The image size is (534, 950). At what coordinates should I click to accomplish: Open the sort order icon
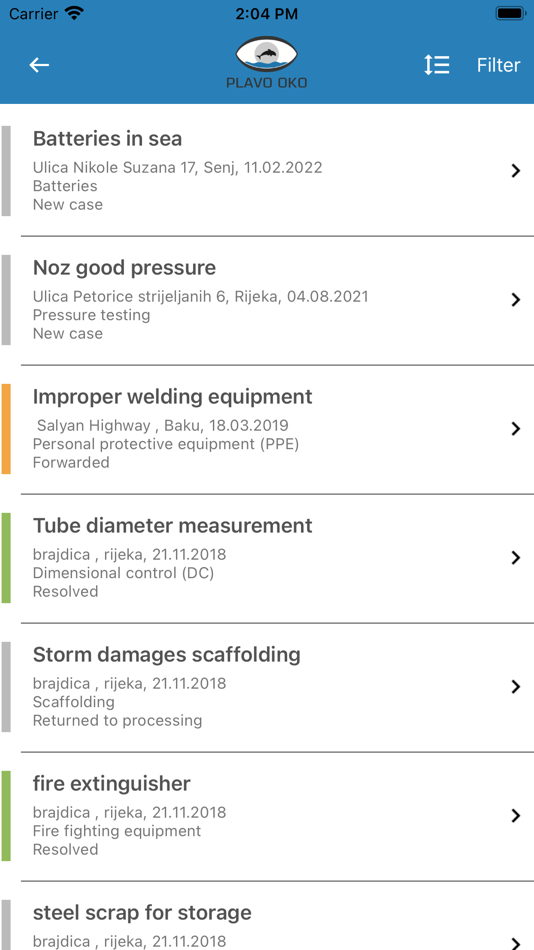pos(436,65)
